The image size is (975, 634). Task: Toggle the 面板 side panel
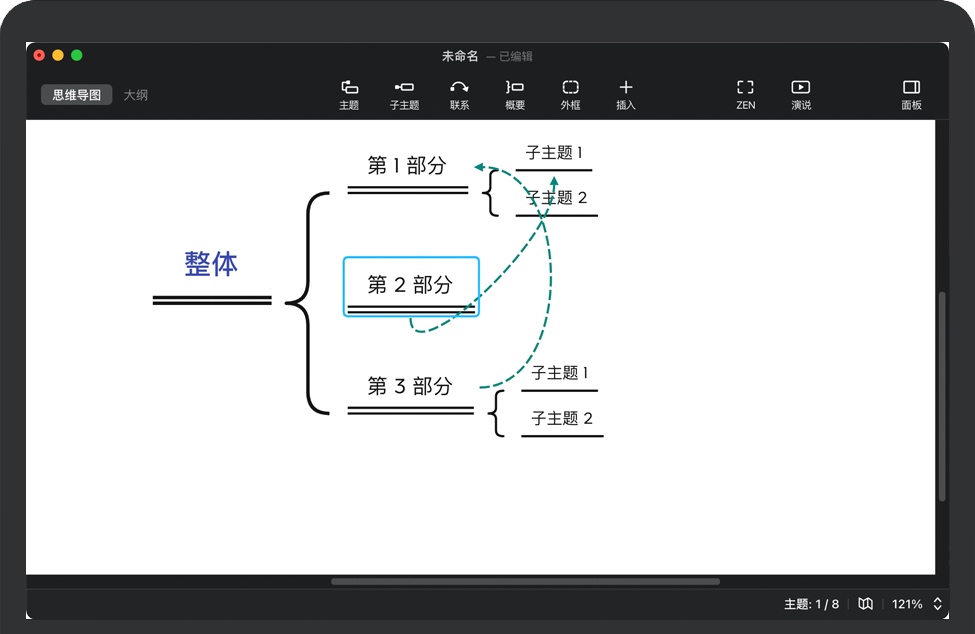coord(911,94)
